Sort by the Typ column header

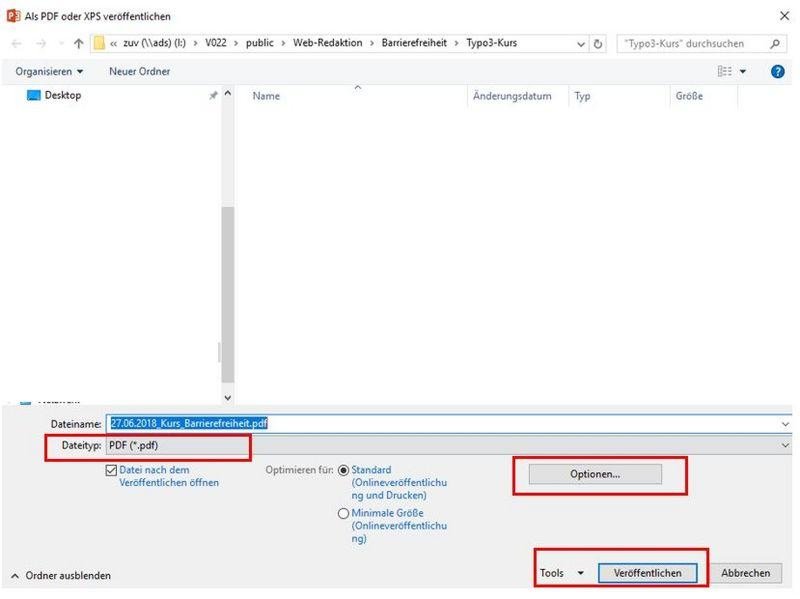[x=582, y=96]
